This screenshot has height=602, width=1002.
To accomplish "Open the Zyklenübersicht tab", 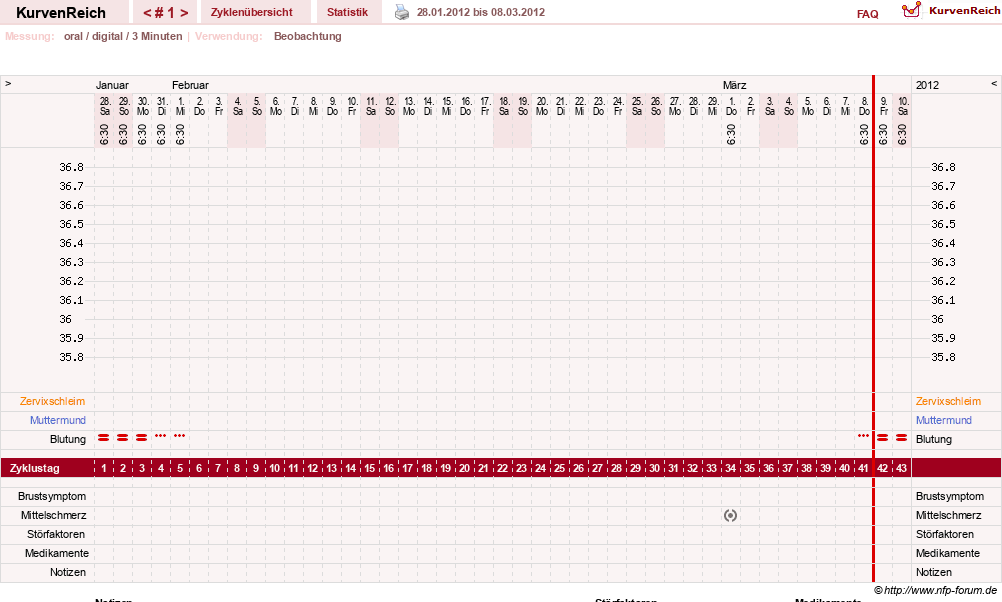I will [252, 12].
